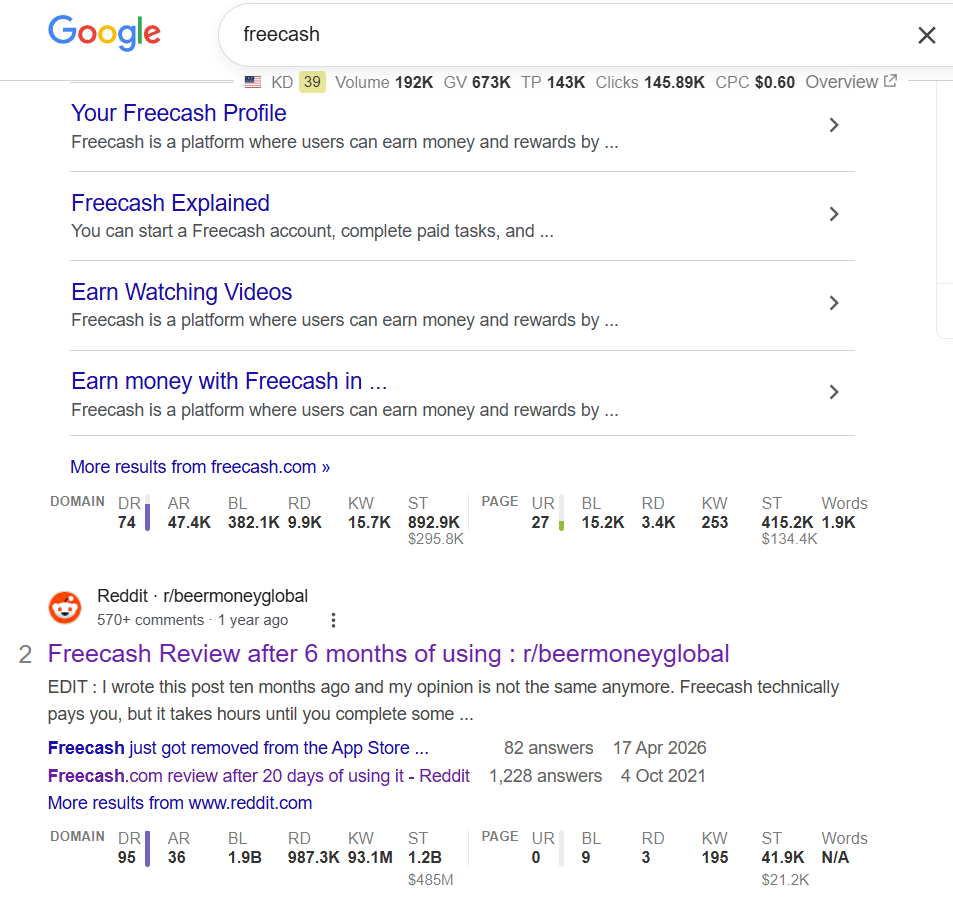Viewport: 953px width, 907px height.
Task: Open Freecash just got removed from App Store
Action: pos(238,748)
